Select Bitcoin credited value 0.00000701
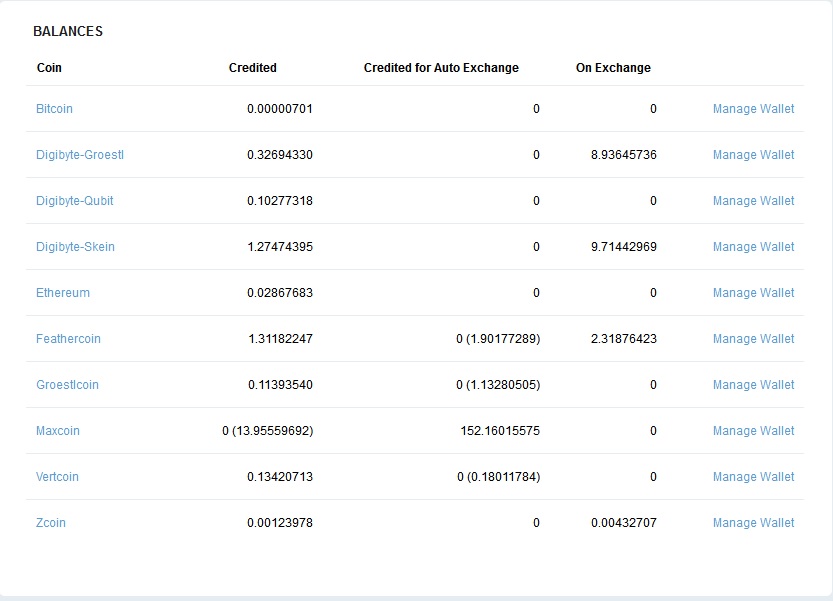The width and height of the screenshot is (833, 601). pyautogui.click(x=280, y=108)
